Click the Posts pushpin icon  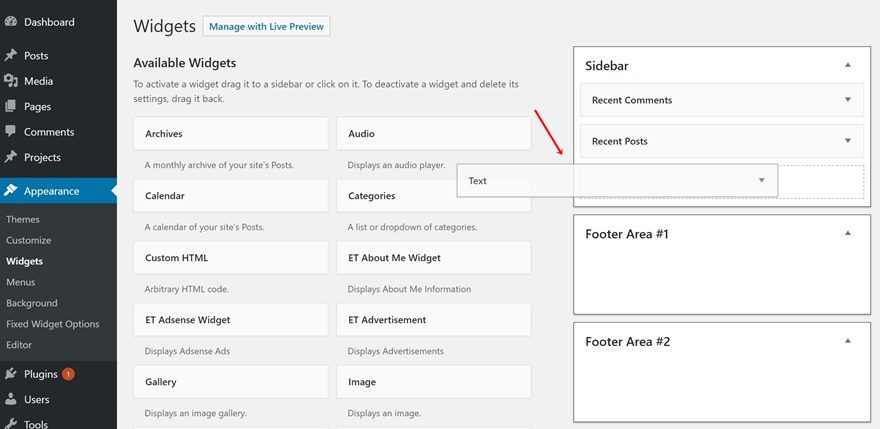[11, 56]
